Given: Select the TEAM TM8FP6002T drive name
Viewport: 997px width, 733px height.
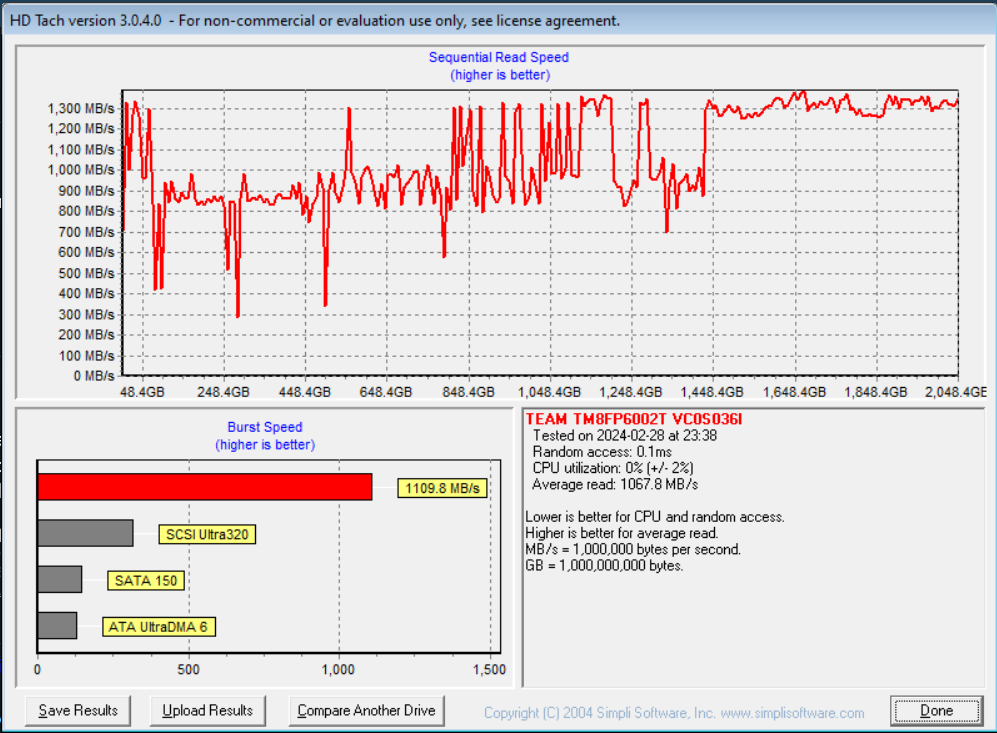Looking at the screenshot, I should pos(621,419).
